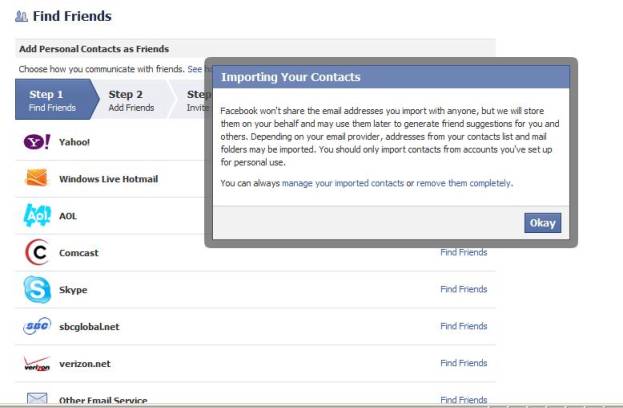Click the 'Find Friends' page title text
The height and width of the screenshot is (408, 623).
pos(72,16)
